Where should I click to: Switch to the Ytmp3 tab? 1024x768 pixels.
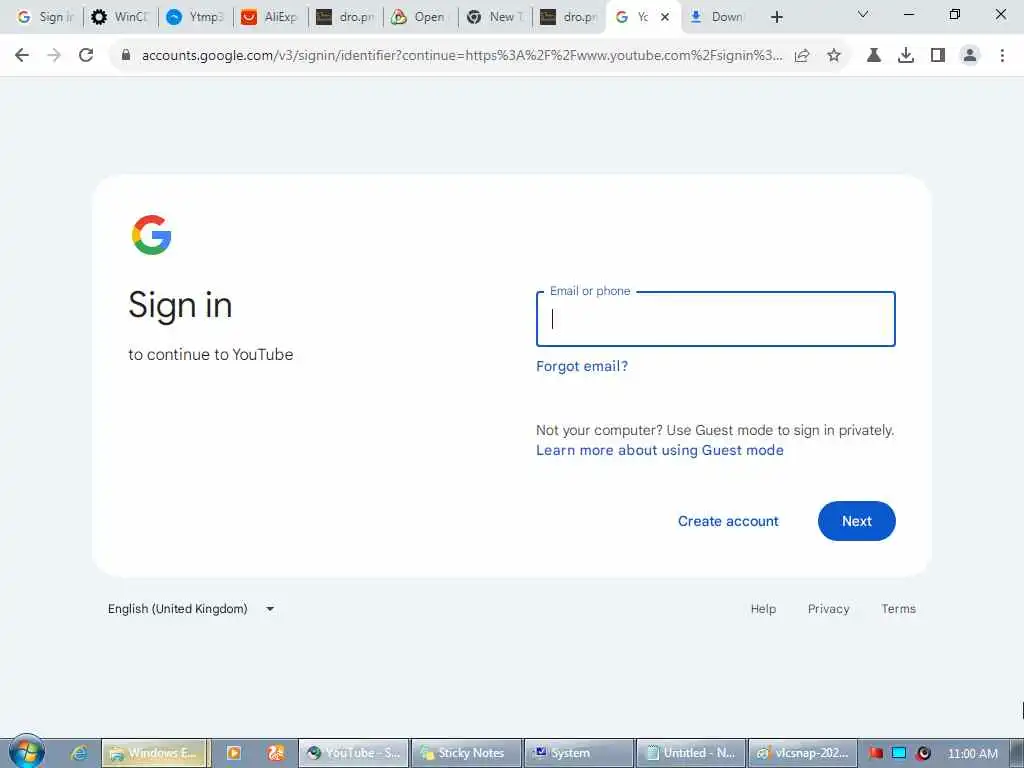pyautogui.click(x=194, y=17)
